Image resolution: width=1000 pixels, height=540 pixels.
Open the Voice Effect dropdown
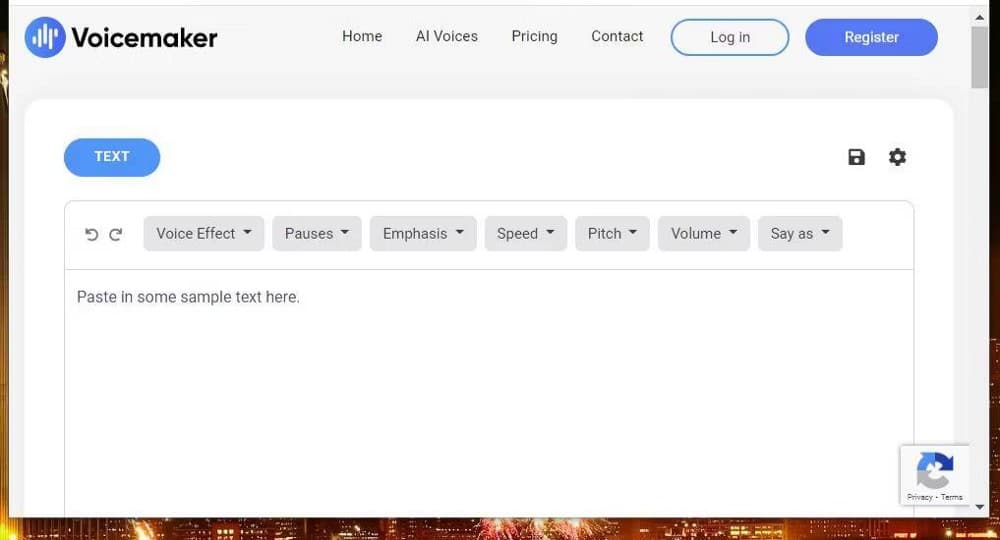[x=203, y=233]
